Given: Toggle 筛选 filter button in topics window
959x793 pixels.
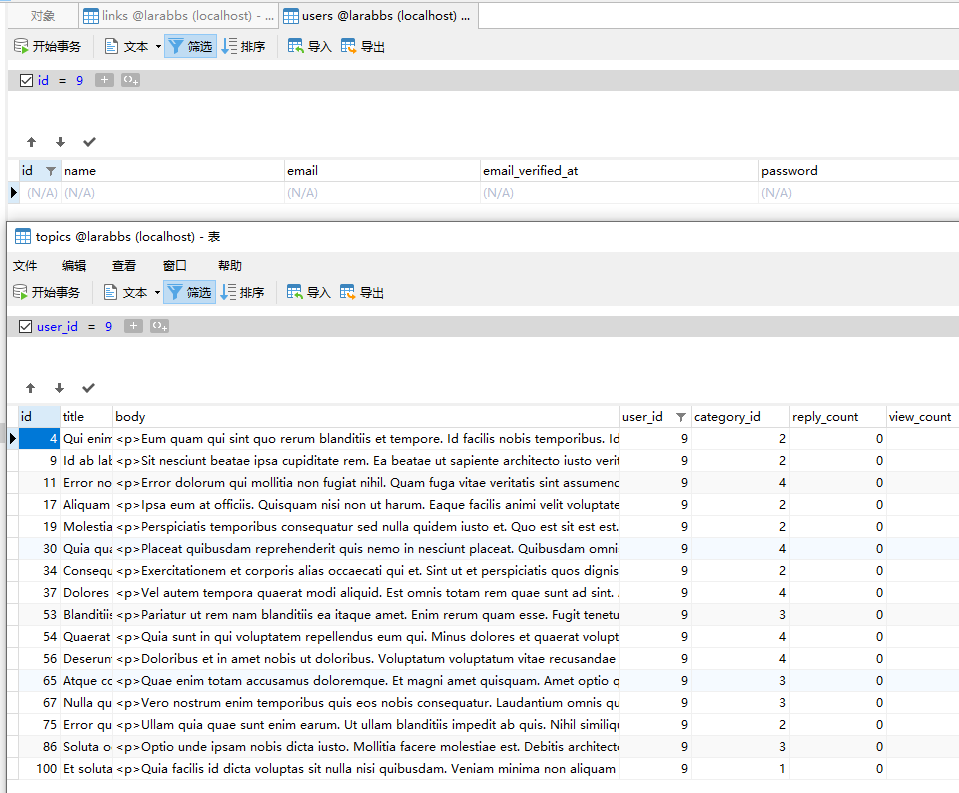Looking at the screenshot, I should (189, 292).
